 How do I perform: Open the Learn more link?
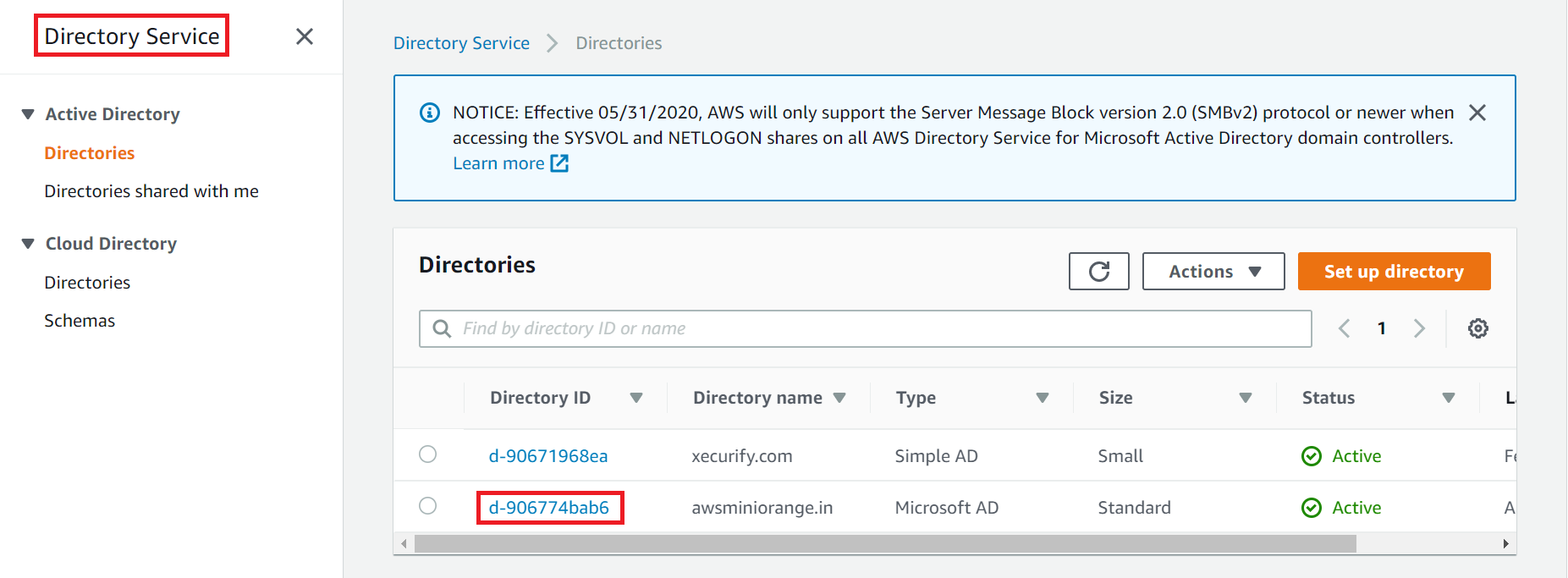[498, 163]
